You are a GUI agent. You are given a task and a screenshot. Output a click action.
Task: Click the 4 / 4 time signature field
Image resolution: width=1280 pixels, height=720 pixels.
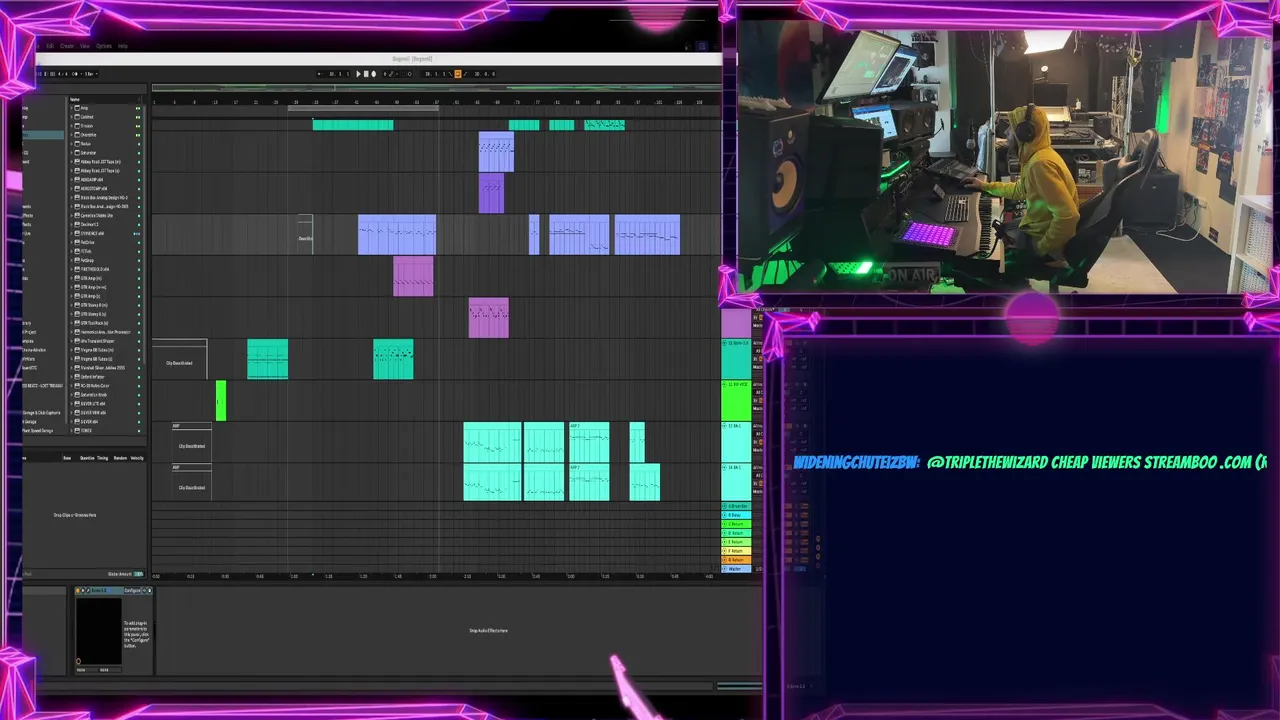click(x=63, y=74)
